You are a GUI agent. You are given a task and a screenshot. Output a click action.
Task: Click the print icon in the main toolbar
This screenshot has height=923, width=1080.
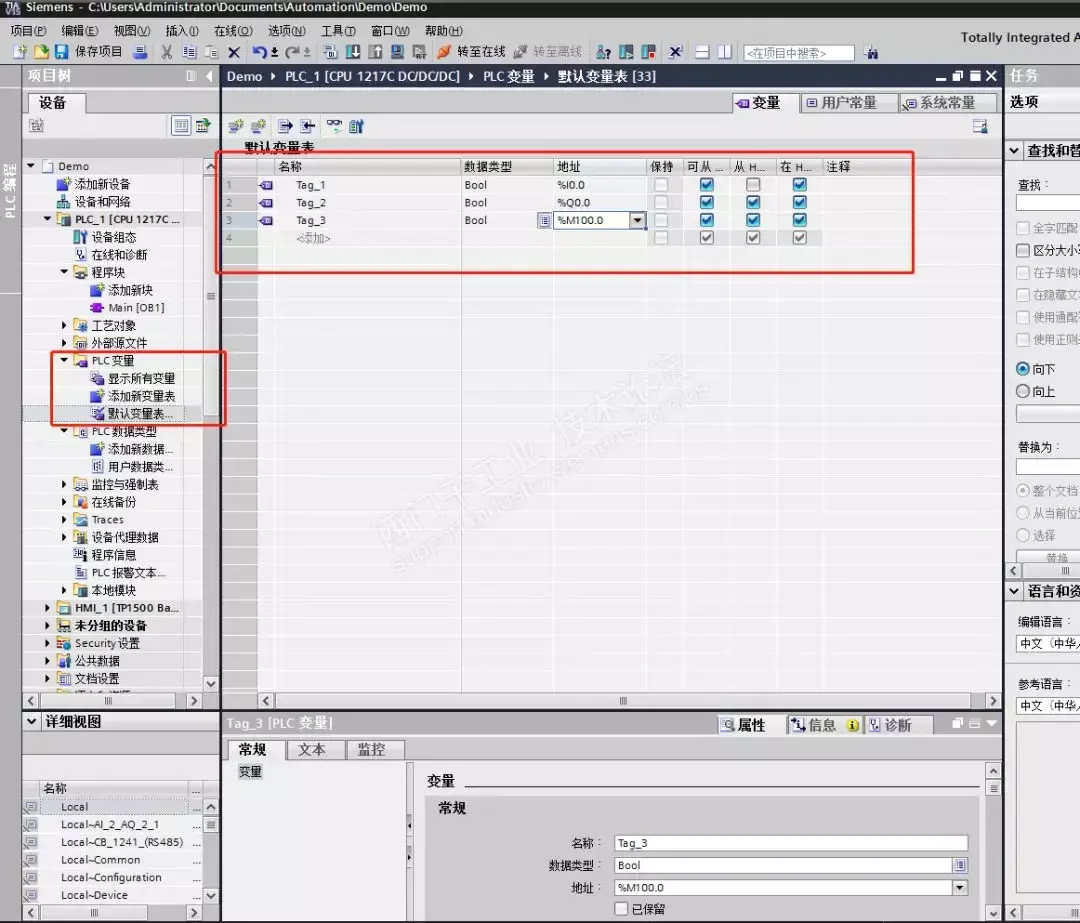pos(141,52)
